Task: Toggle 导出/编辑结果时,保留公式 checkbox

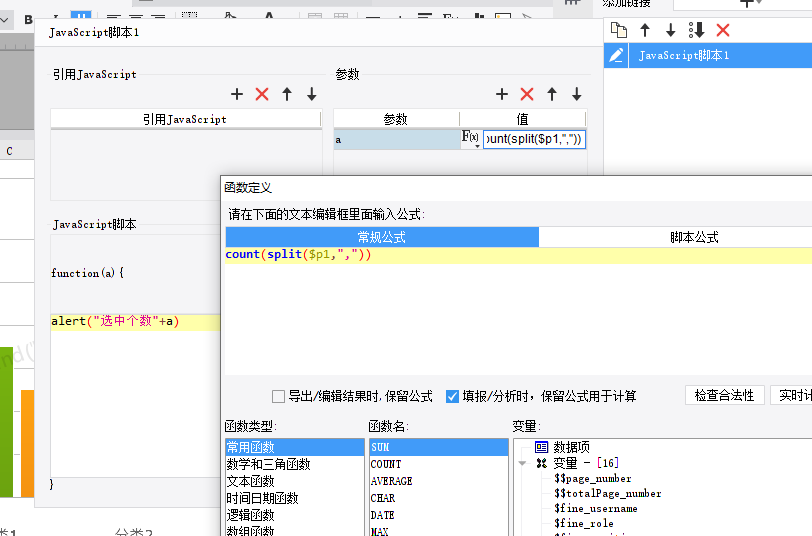Action: click(279, 396)
